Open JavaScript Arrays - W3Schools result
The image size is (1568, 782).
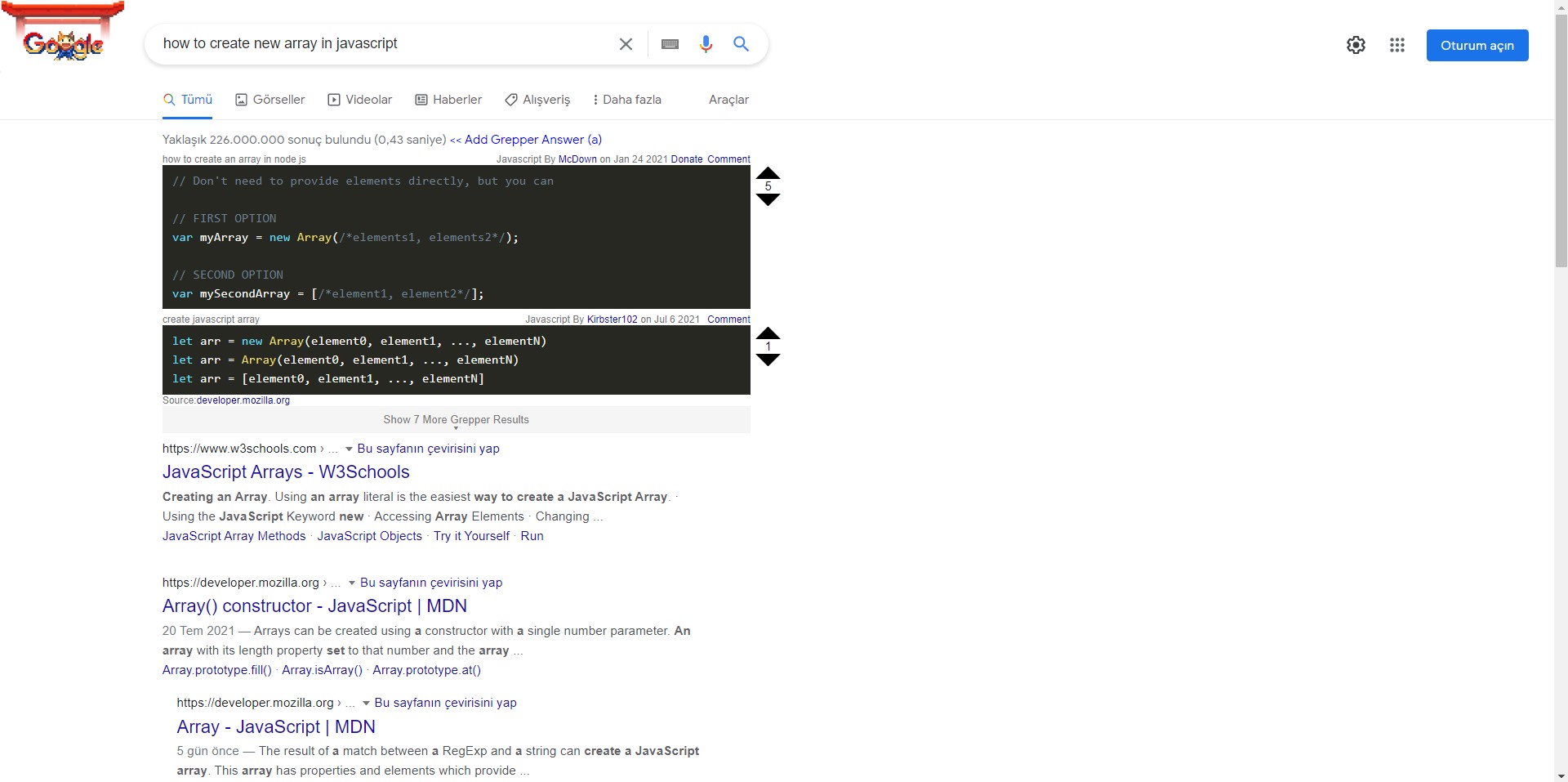click(x=286, y=471)
